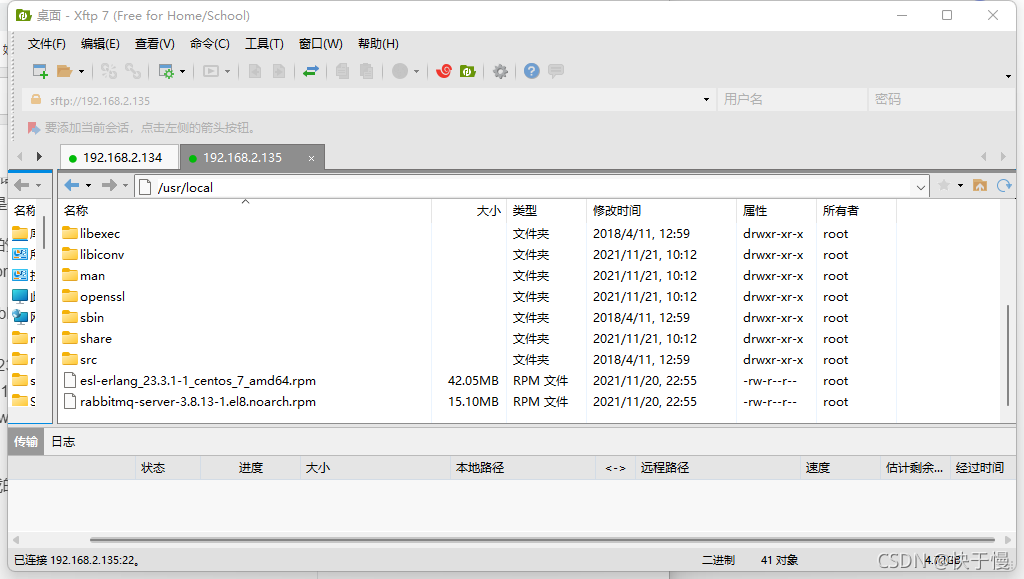Switch to the 192.168.2.134 tab

click(x=120, y=157)
